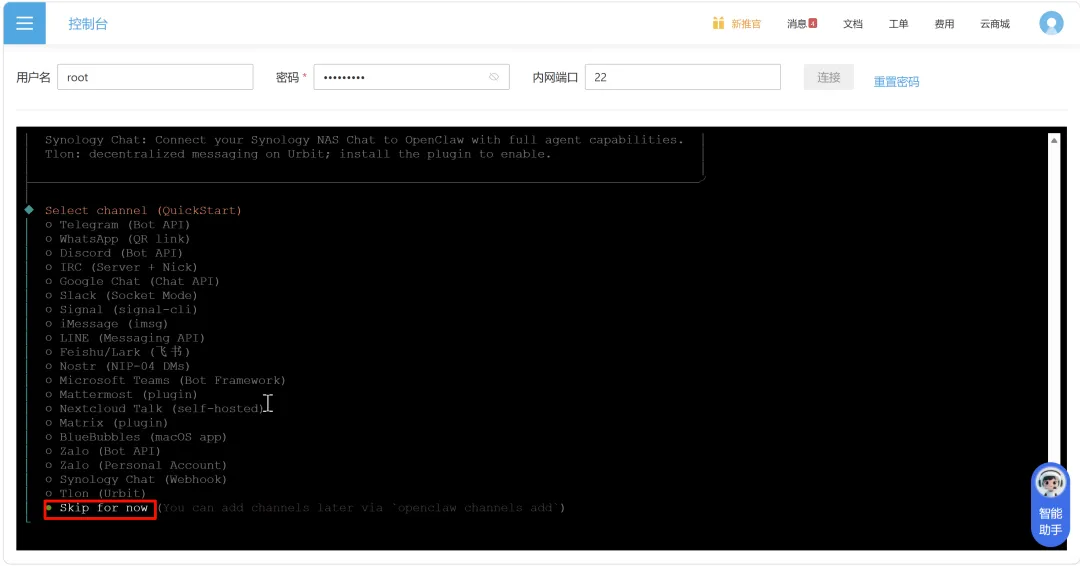This screenshot has width=1080, height=566.
Task: Open the 智能助手 assistant widget
Action: point(1050,505)
